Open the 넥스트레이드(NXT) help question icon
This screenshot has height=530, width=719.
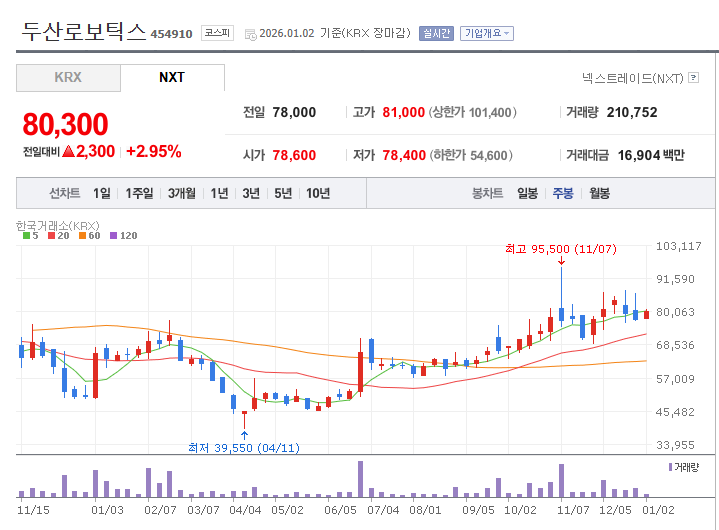point(694,78)
